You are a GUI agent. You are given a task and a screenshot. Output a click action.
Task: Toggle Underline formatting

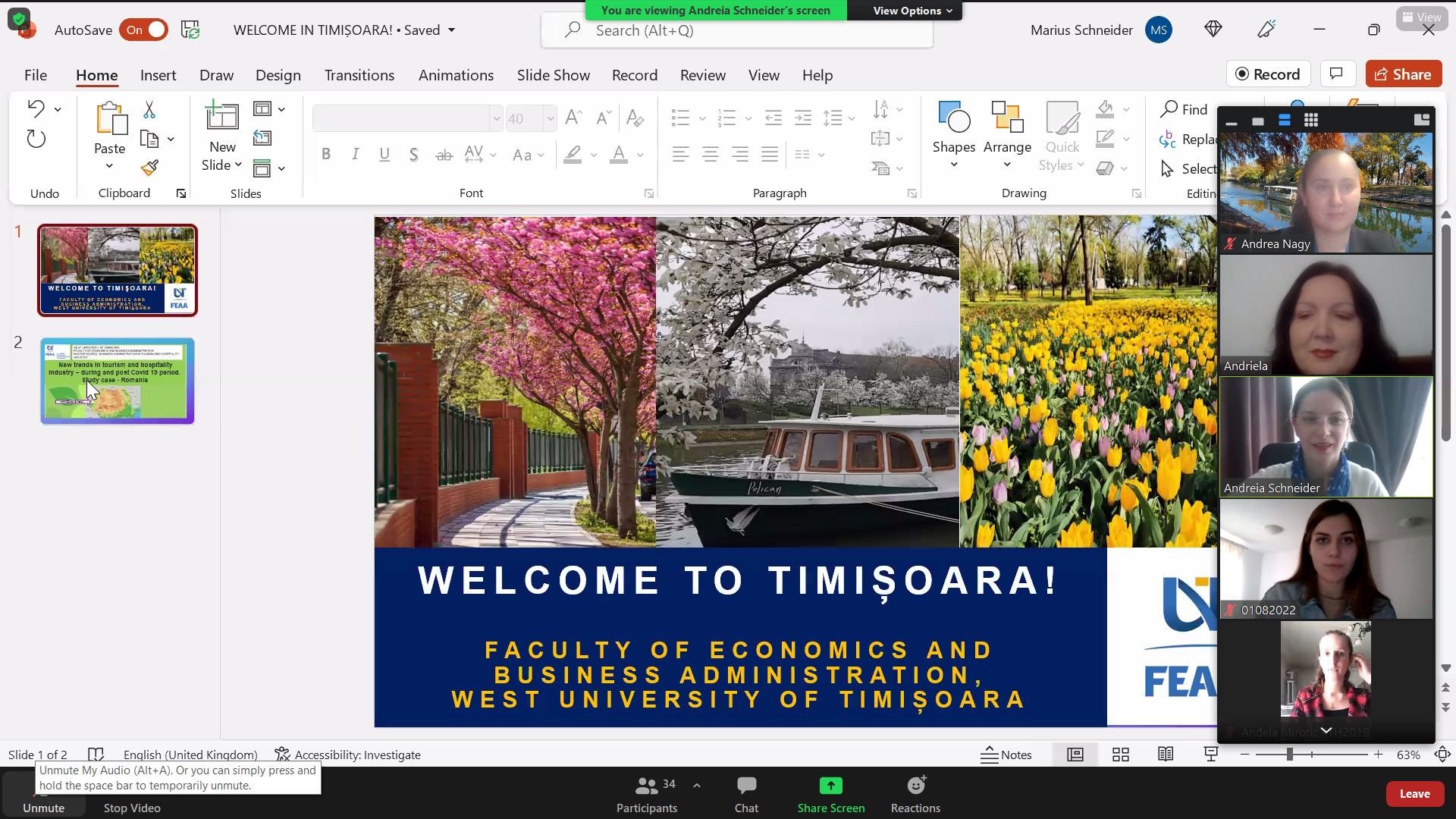384,155
